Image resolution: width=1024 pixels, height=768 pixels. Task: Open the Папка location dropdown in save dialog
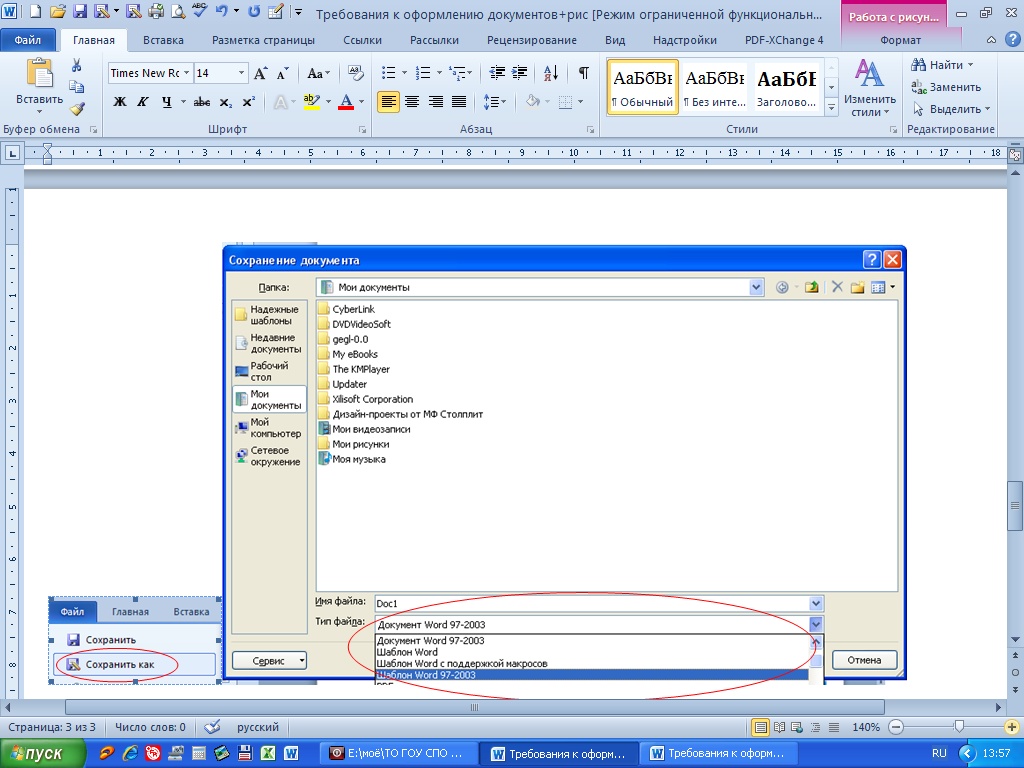[x=756, y=287]
